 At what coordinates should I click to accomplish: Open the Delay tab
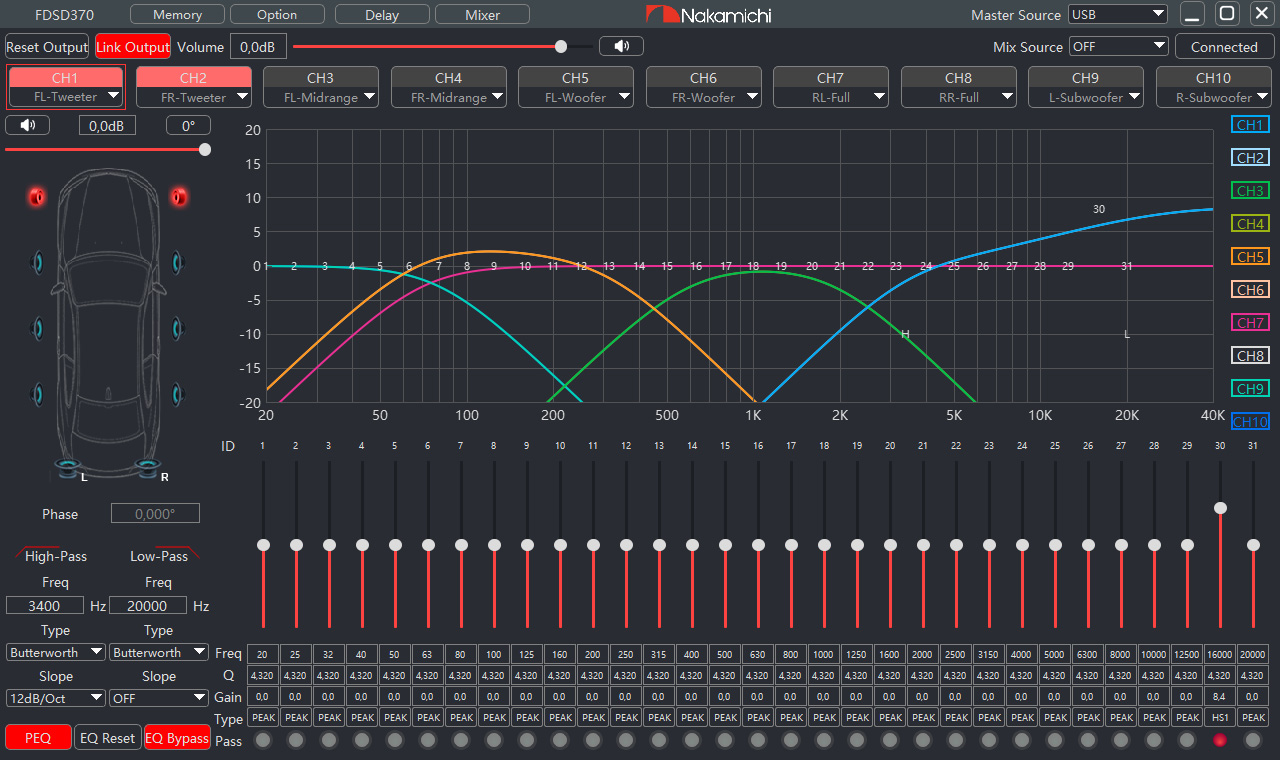point(382,15)
